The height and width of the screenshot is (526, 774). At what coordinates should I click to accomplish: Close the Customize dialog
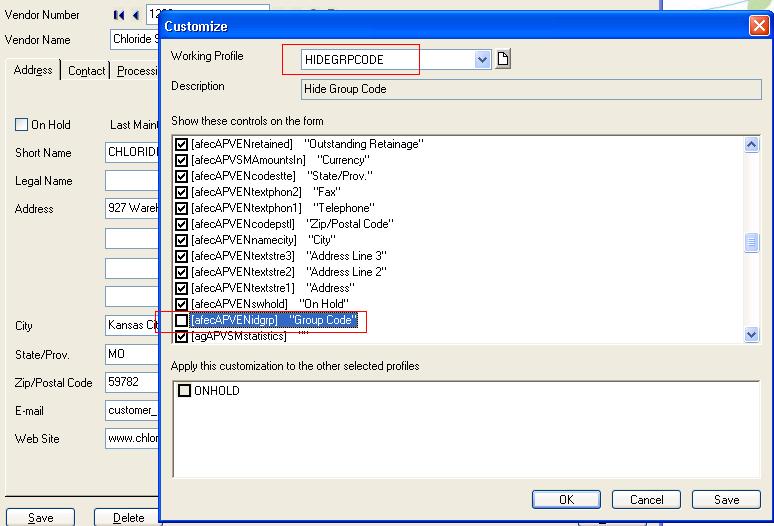pyautogui.click(x=759, y=25)
